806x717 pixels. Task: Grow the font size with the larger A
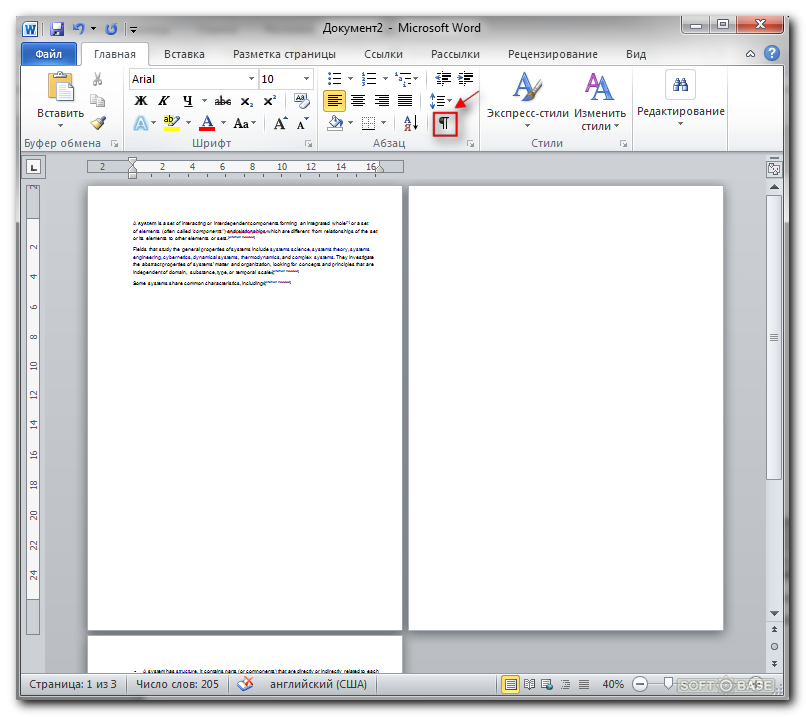tap(280, 123)
